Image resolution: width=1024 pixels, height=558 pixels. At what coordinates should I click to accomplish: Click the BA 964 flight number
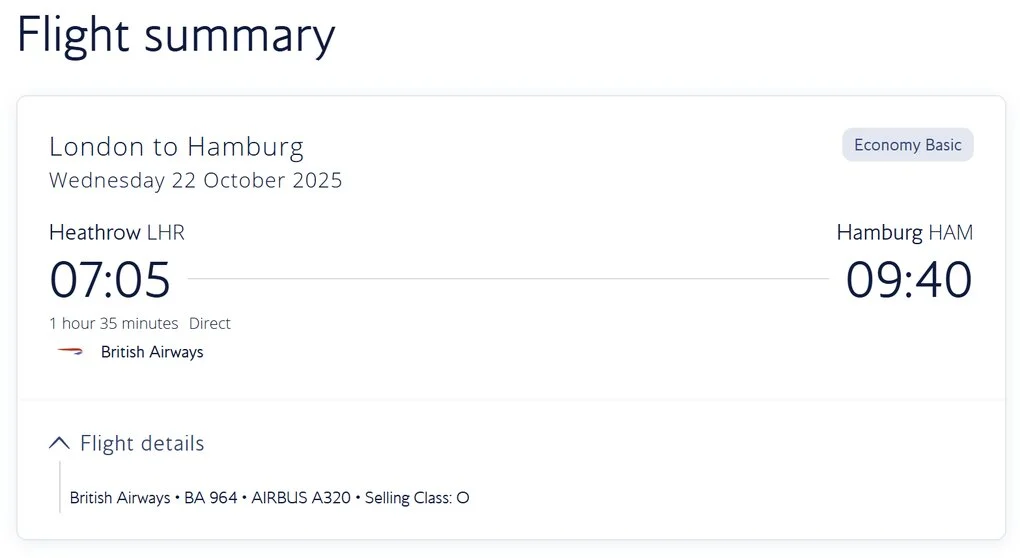pos(210,498)
